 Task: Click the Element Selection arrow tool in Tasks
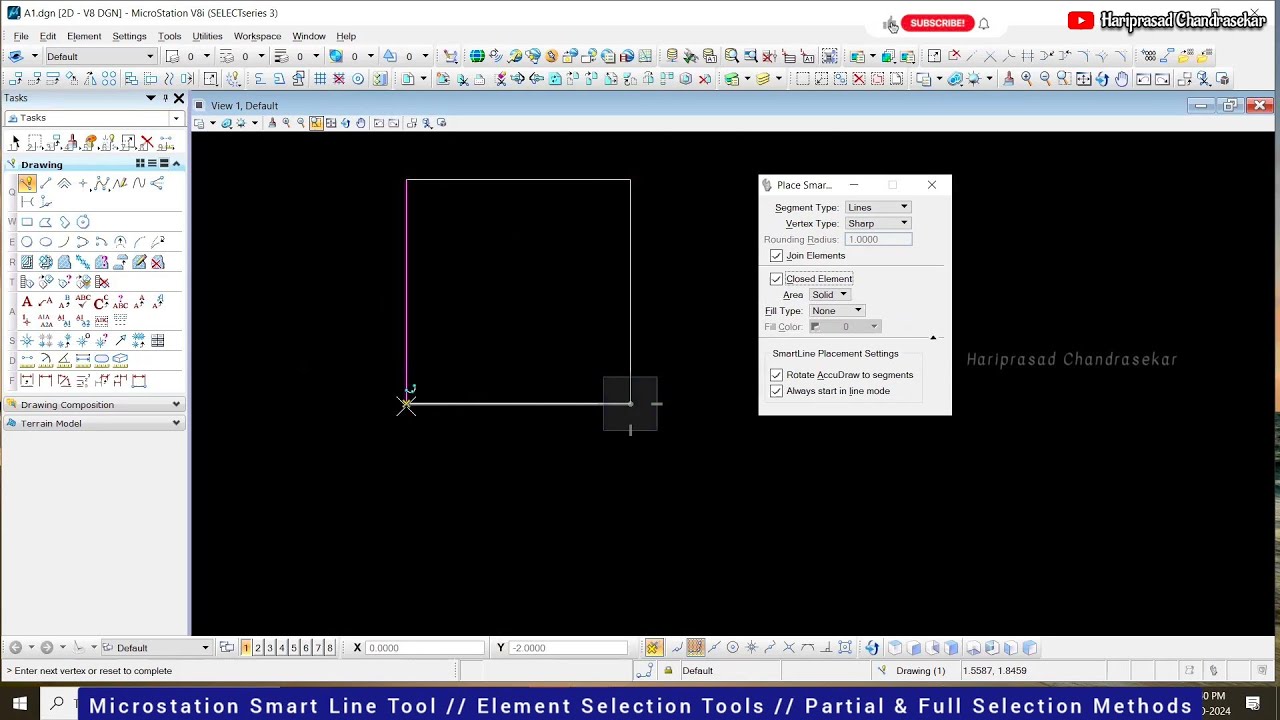[x=15, y=143]
